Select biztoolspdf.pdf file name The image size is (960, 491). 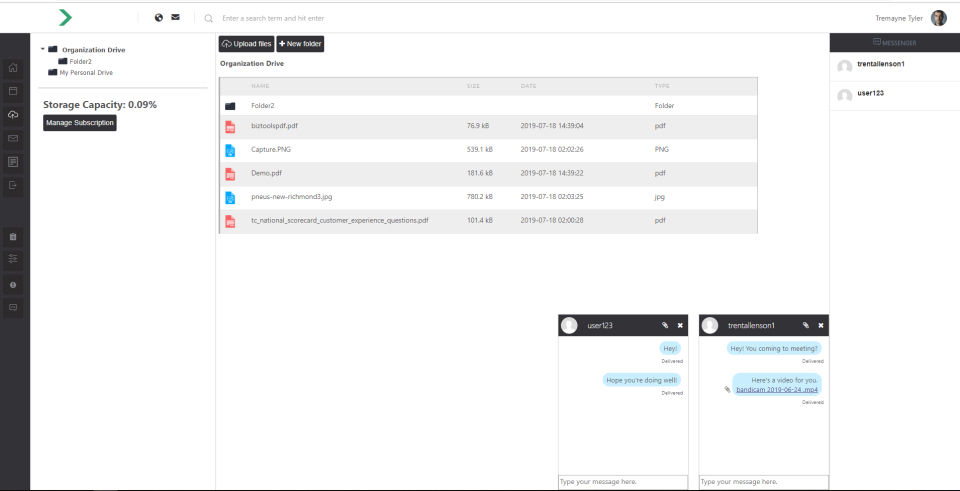click(x=274, y=126)
